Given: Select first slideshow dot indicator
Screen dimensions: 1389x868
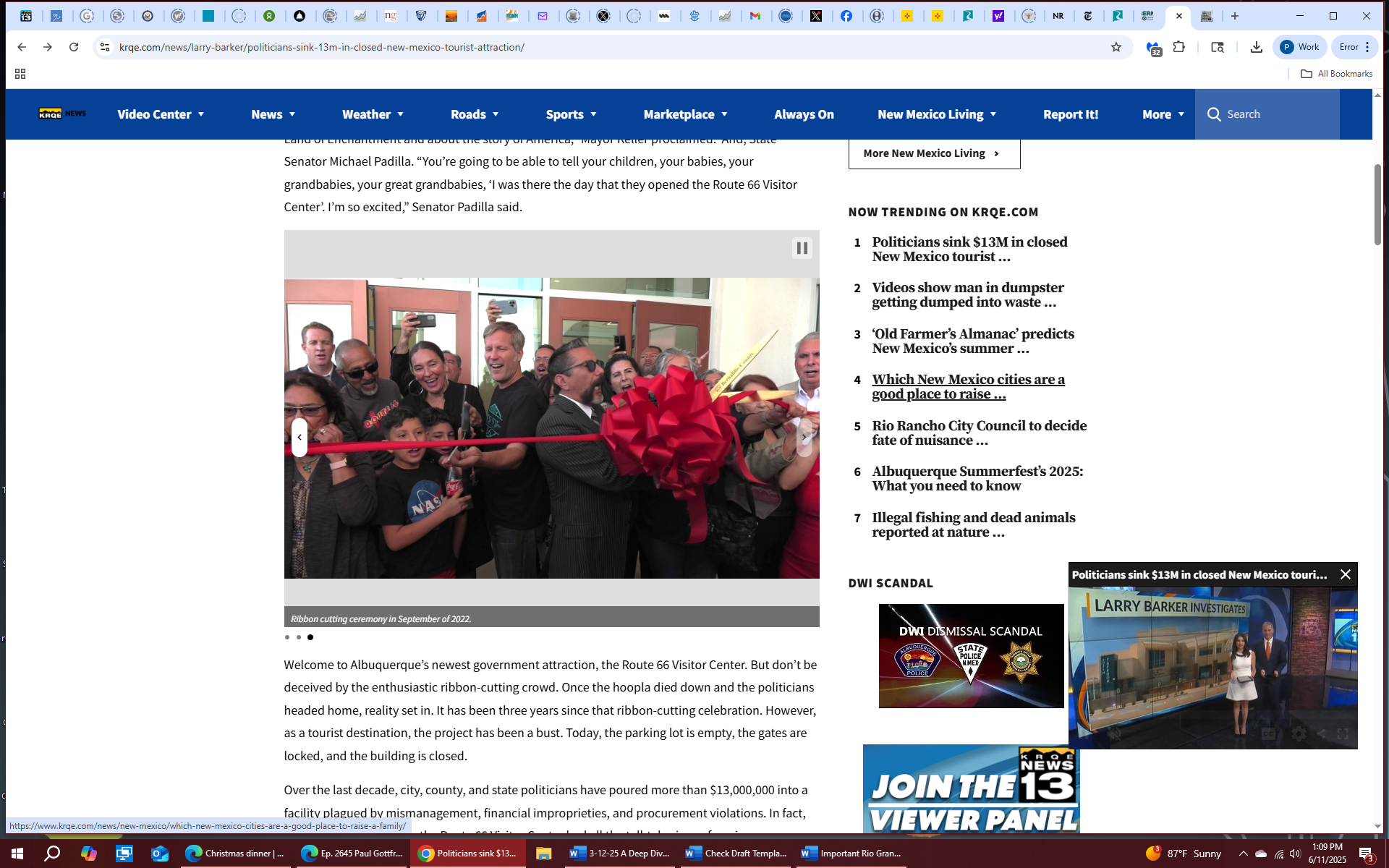Looking at the screenshot, I should click(x=287, y=637).
